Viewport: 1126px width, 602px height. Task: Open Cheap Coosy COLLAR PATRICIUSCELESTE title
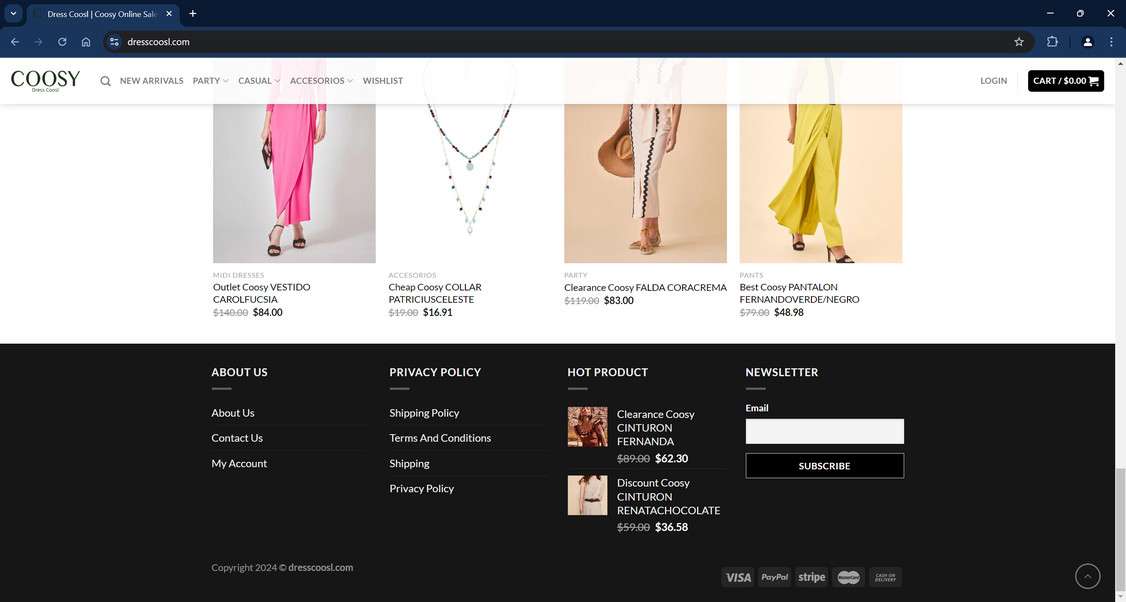[435, 293]
